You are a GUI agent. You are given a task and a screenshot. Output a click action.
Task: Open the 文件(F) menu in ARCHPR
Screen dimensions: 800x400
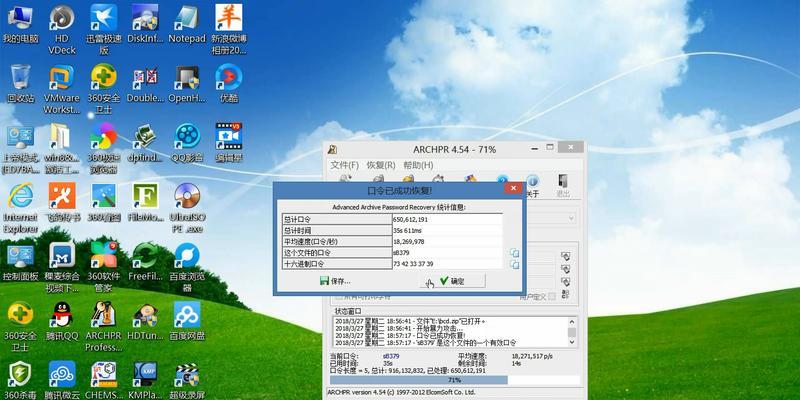tap(344, 165)
